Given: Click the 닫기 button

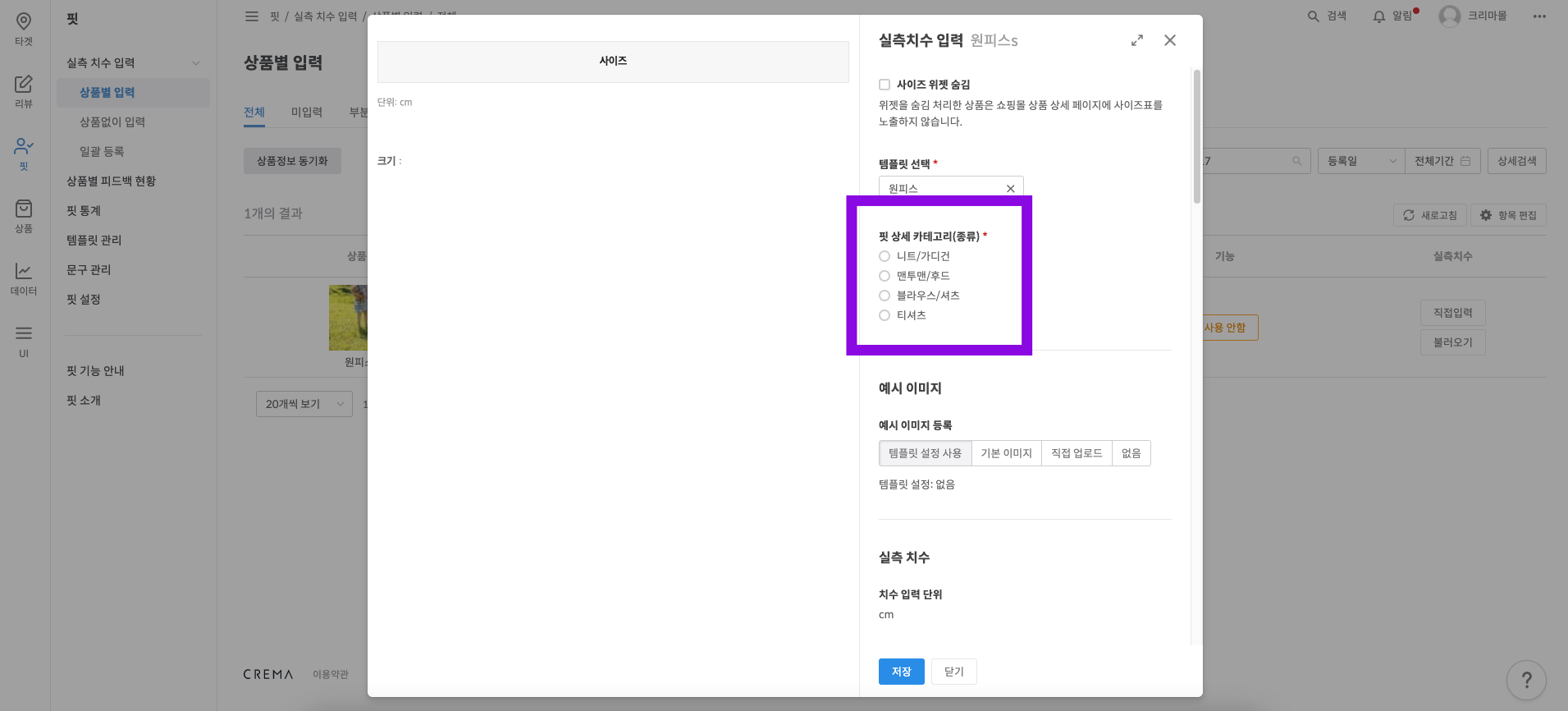Looking at the screenshot, I should pyautogui.click(x=954, y=672).
